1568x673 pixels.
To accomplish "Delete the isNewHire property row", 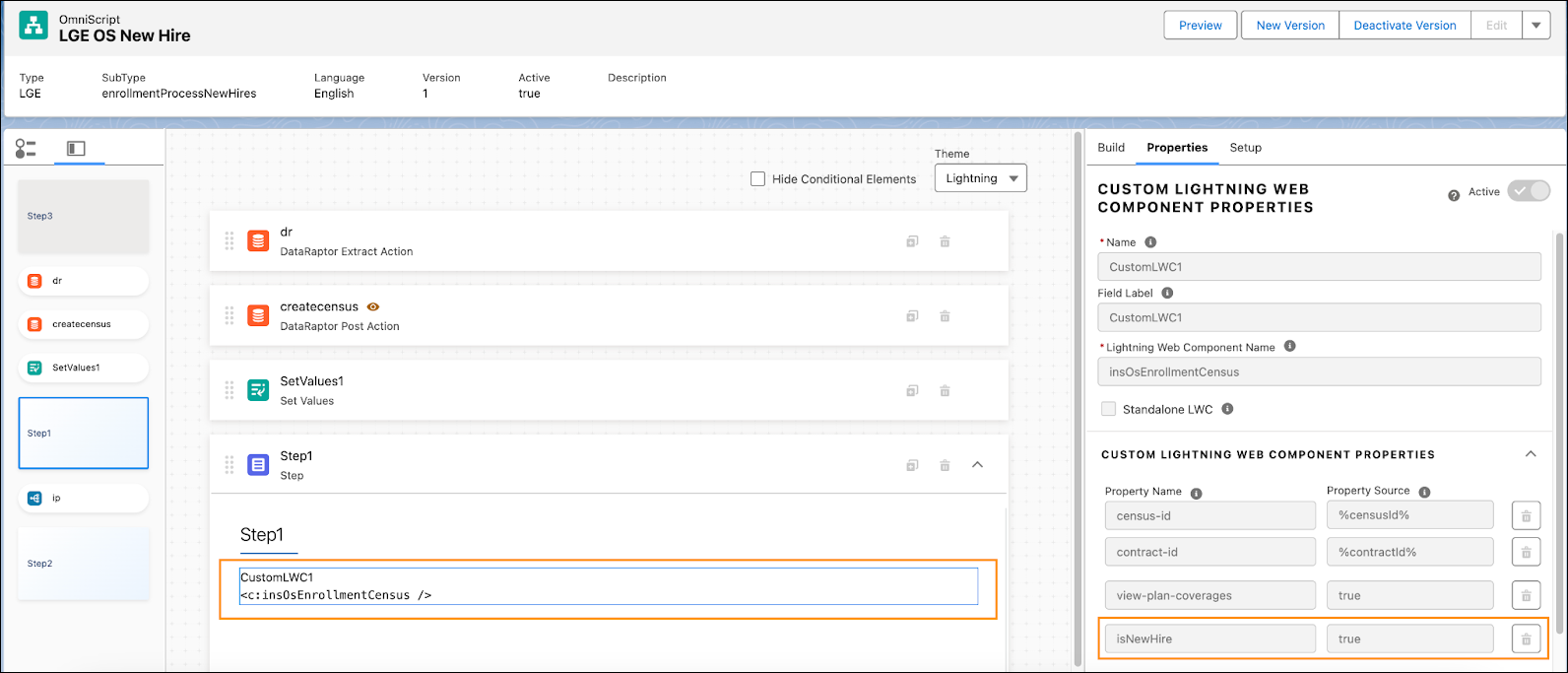I will pyautogui.click(x=1526, y=639).
